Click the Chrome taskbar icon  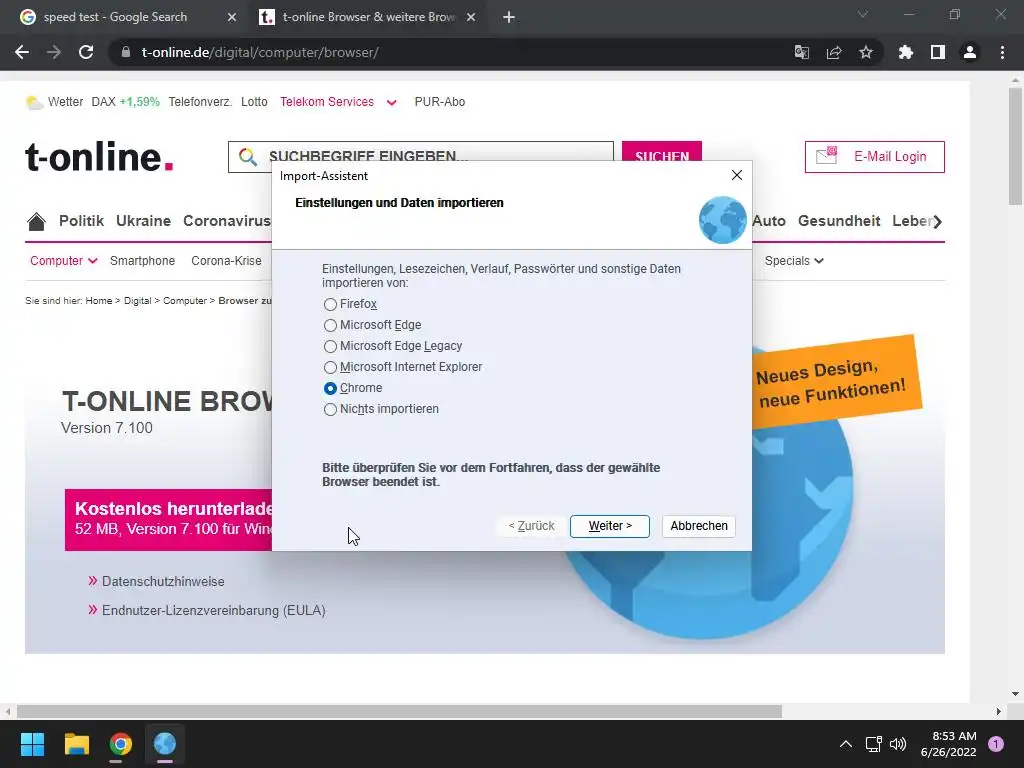(x=121, y=744)
